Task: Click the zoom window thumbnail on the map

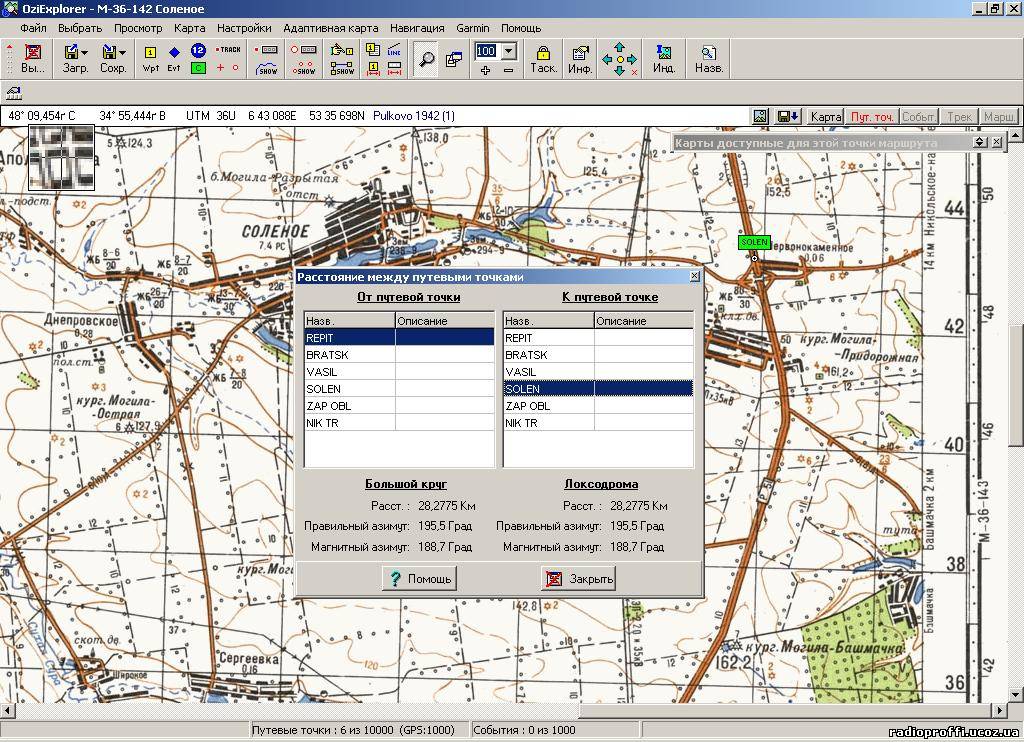Action: pos(61,158)
